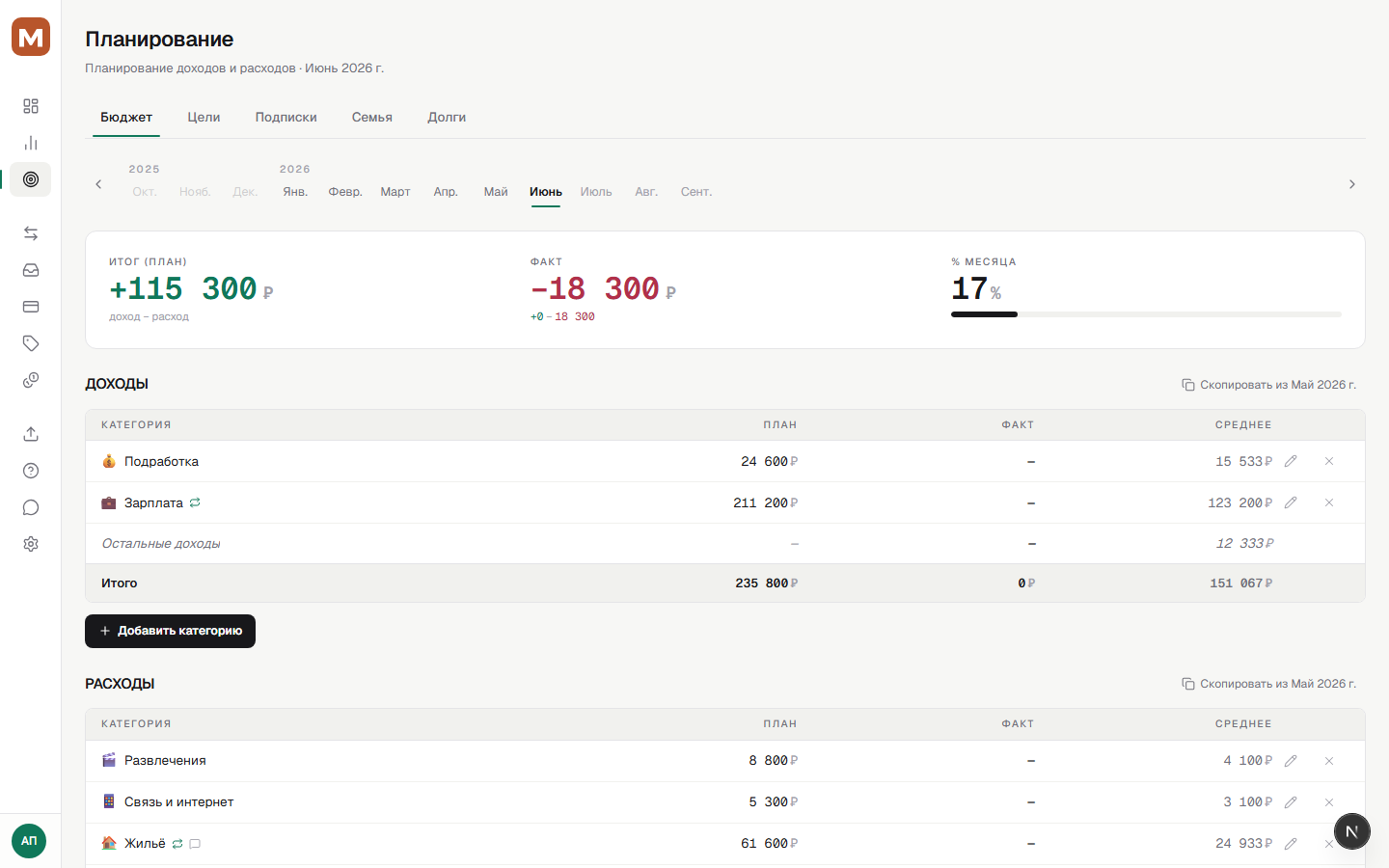
Task: Click income total 235 800
Action: click(x=766, y=583)
